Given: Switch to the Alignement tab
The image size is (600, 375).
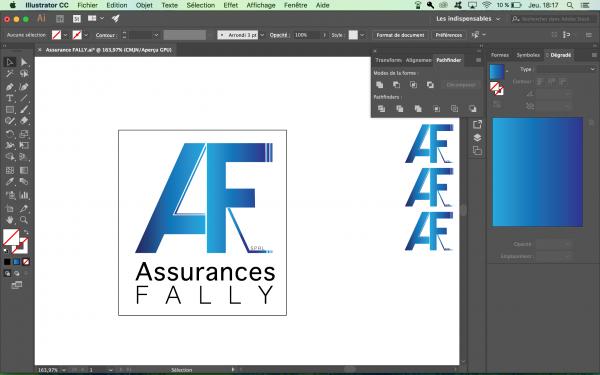Looking at the screenshot, I should click(x=418, y=60).
